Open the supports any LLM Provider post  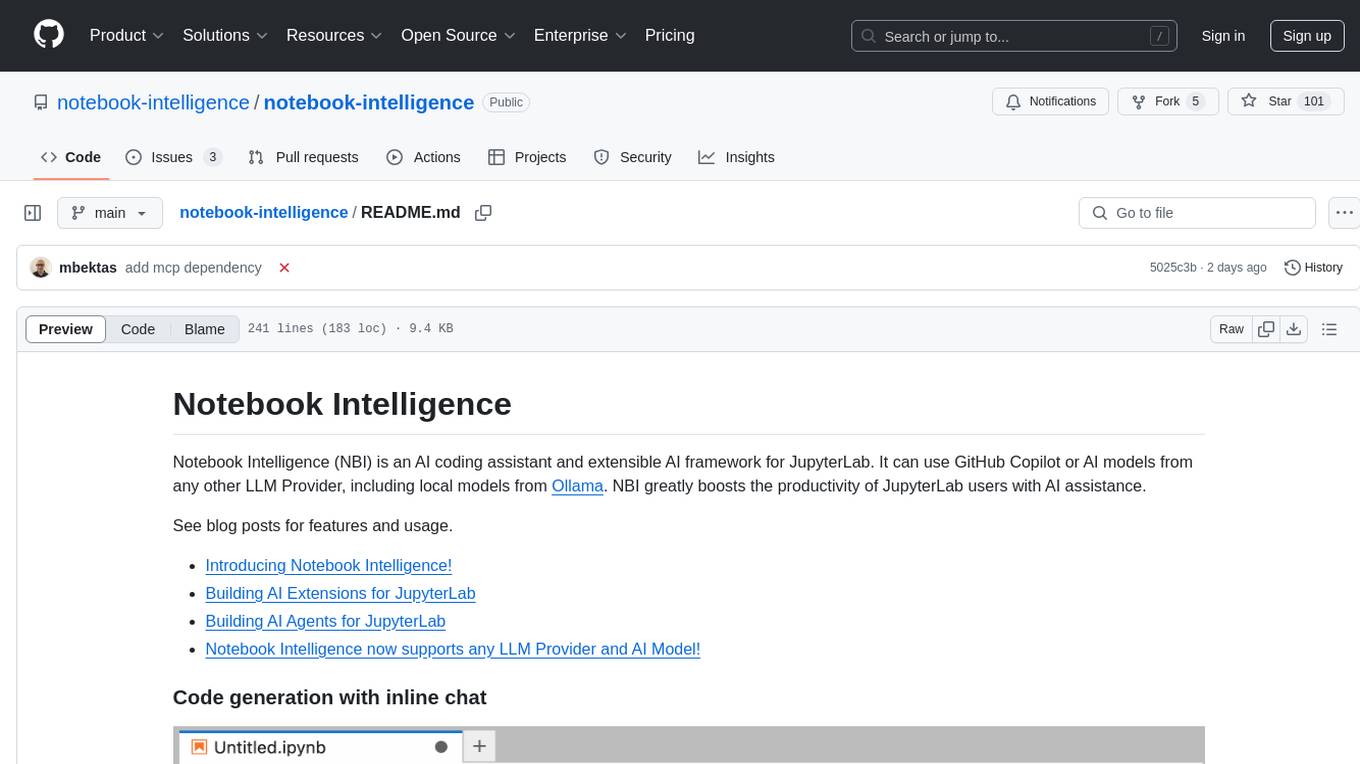coord(453,649)
